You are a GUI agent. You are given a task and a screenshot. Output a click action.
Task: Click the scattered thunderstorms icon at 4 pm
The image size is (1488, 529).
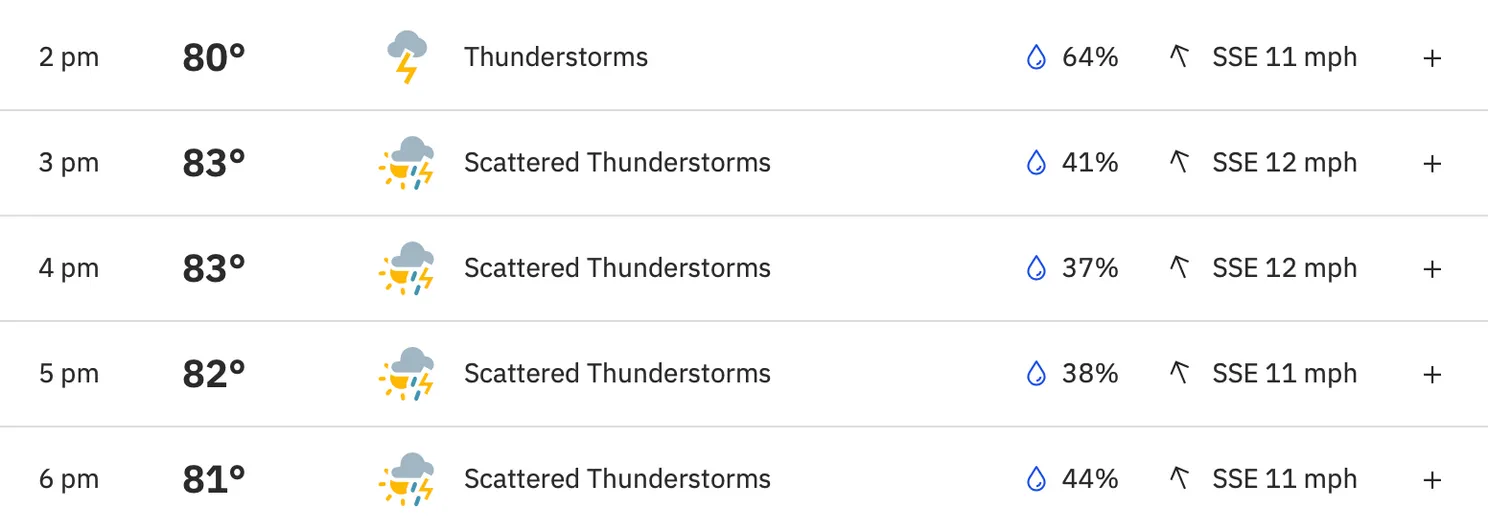tap(407, 268)
